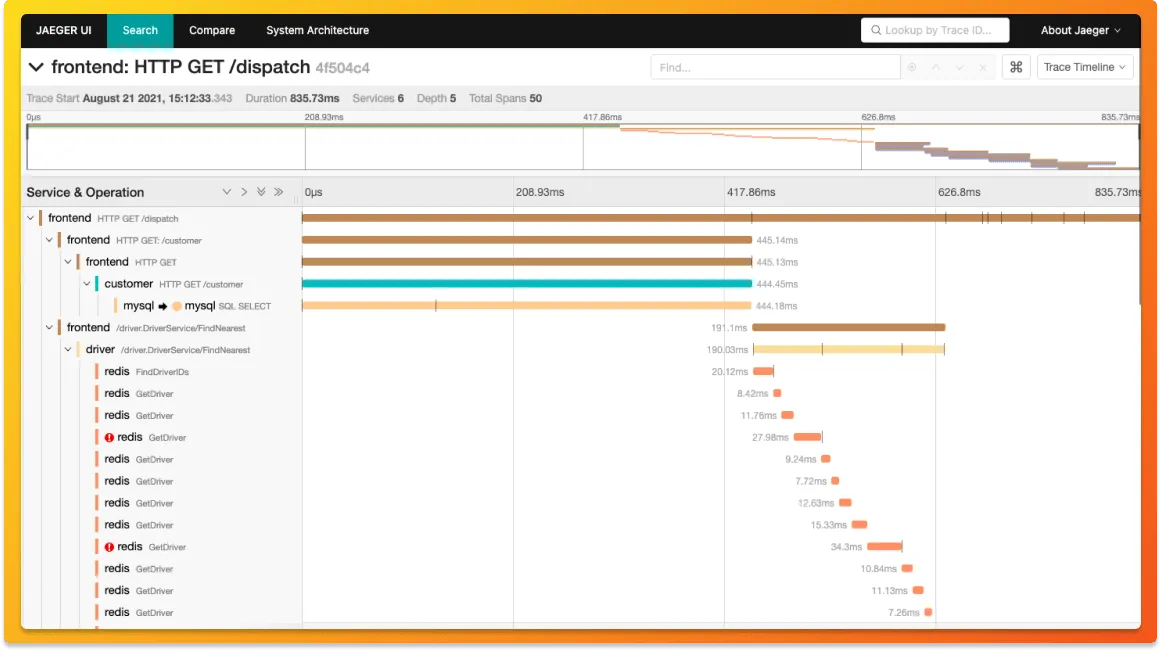Collapse the frontend HTTP GET row

coord(68,262)
